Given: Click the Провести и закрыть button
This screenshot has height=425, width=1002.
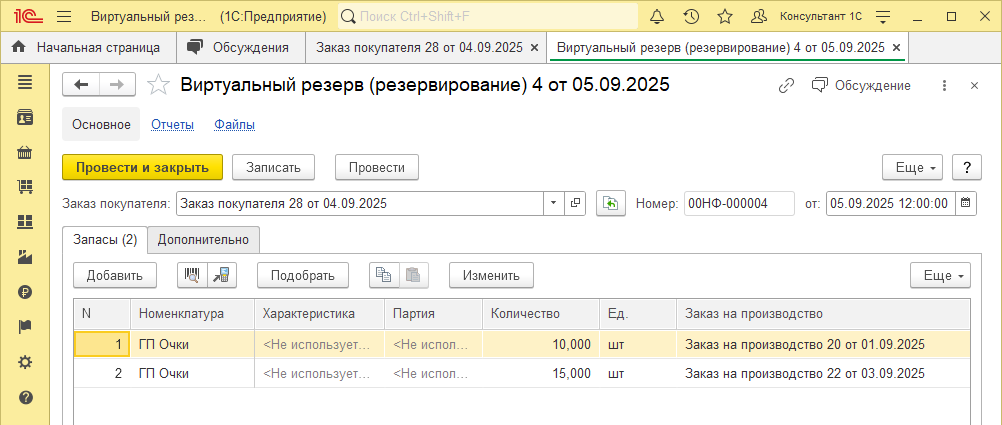Looking at the screenshot, I should click(x=142, y=167).
